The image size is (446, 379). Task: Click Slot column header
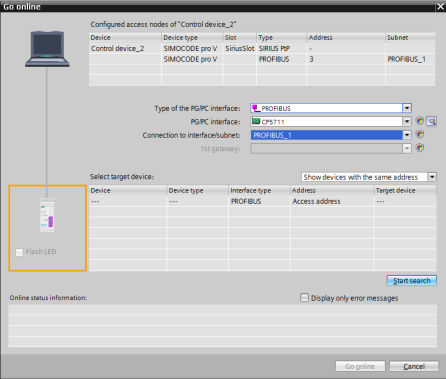(240, 37)
